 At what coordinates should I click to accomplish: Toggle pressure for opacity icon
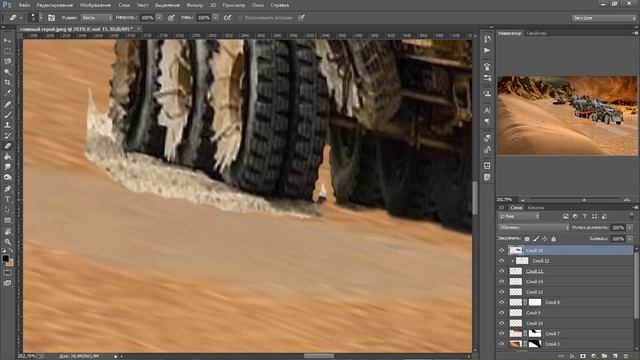(x=171, y=18)
